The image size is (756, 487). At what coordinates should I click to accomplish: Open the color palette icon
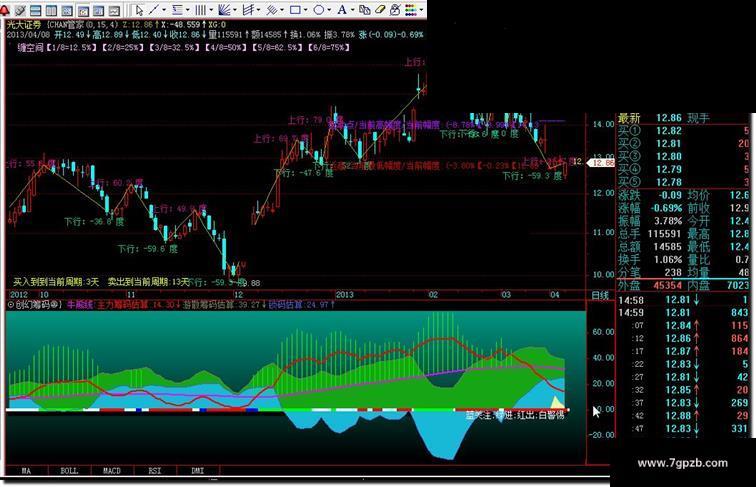point(410,10)
